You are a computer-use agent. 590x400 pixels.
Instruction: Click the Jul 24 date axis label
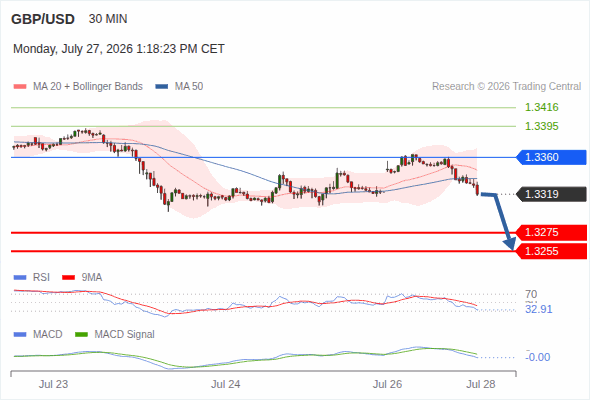(225, 384)
